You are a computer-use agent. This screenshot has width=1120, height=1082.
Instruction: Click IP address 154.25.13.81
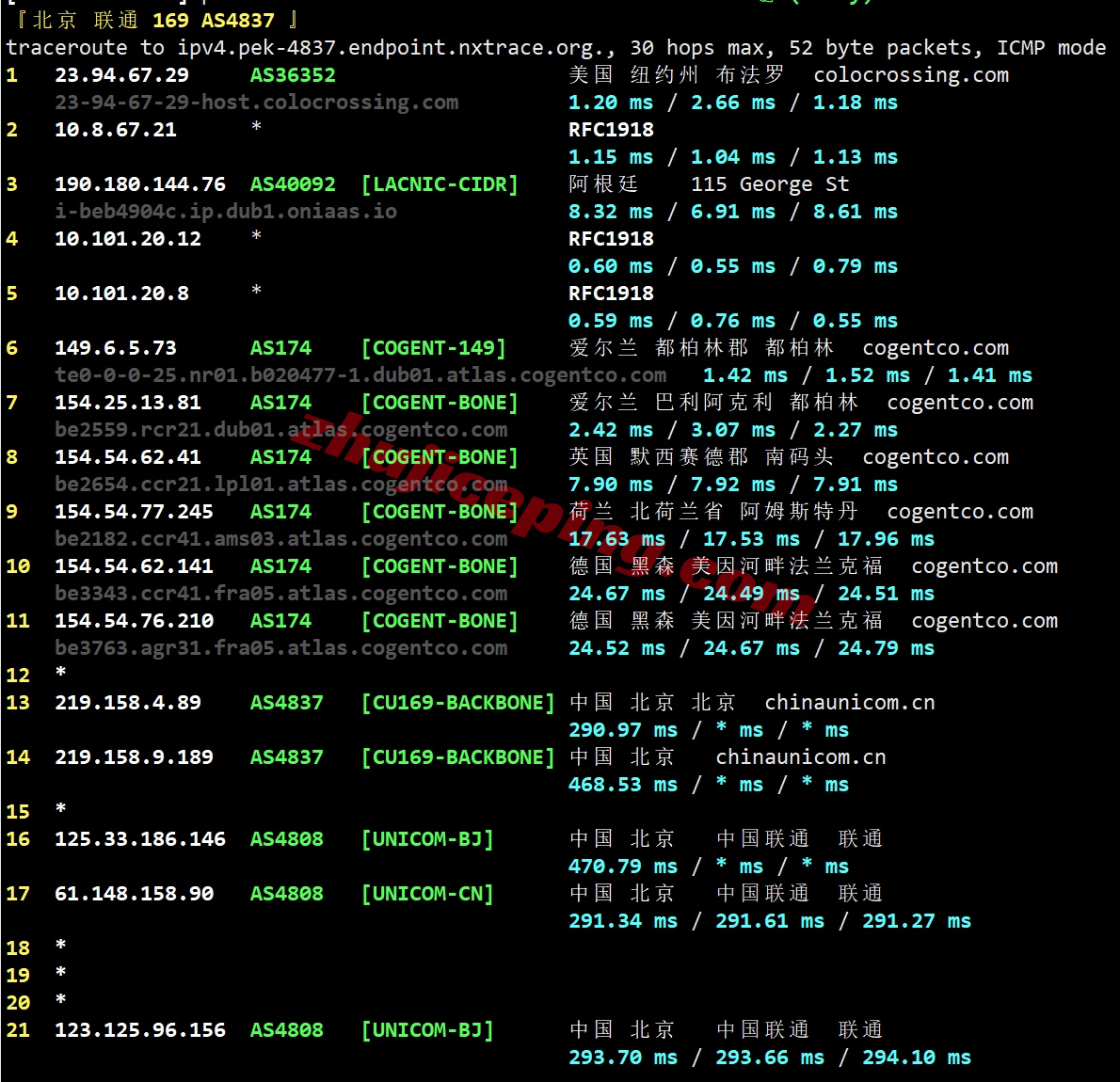coord(128,403)
